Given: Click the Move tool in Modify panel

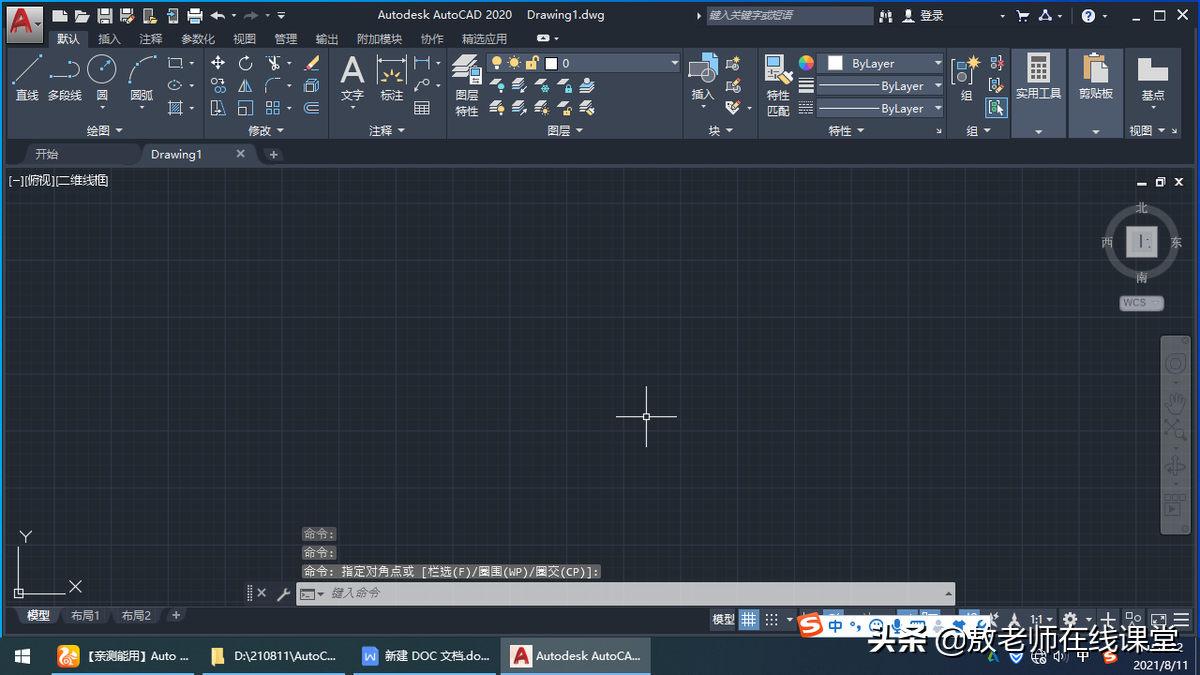Looking at the screenshot, I should coord(218,63).
